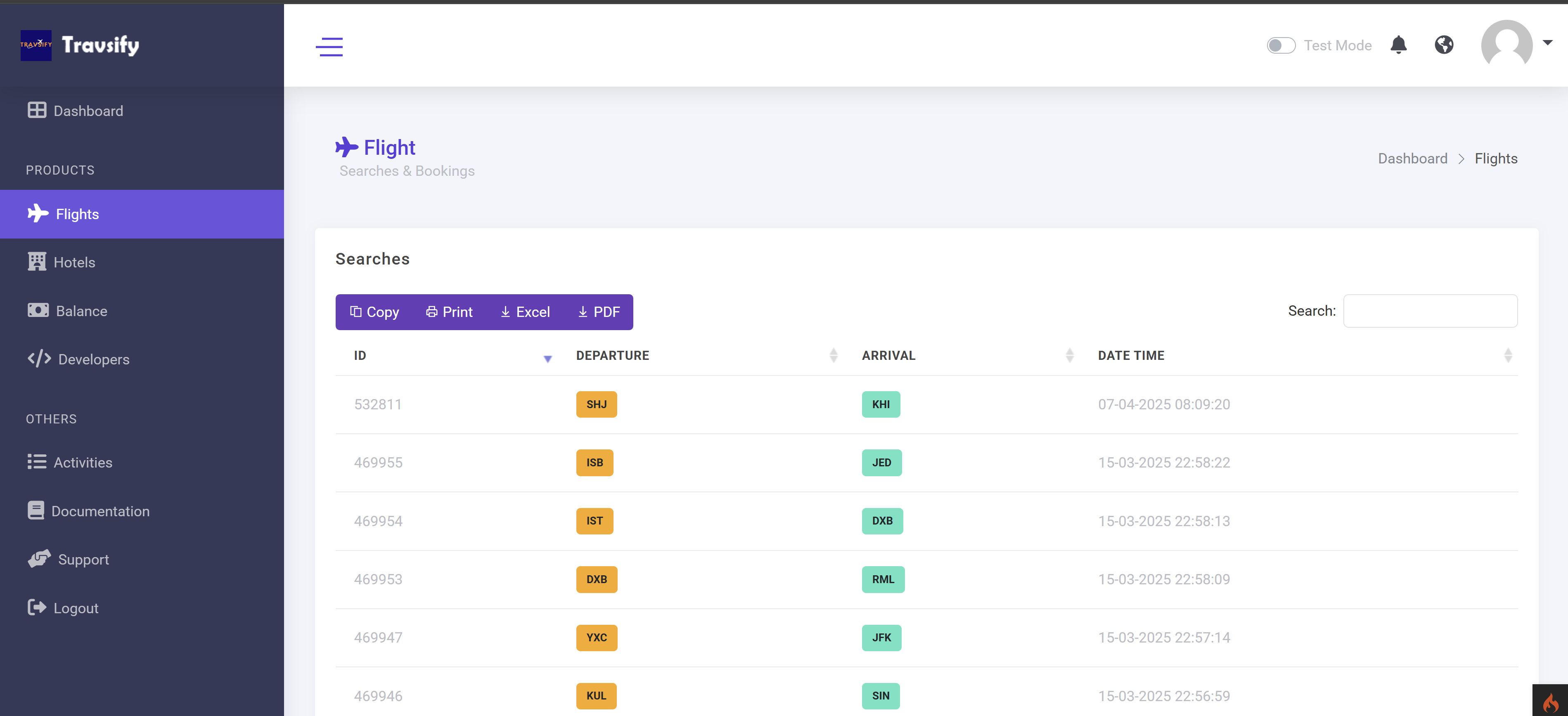Download the table as PDF
The image size is (1568, 716).
pyautogui.click(x=598, y=312)
